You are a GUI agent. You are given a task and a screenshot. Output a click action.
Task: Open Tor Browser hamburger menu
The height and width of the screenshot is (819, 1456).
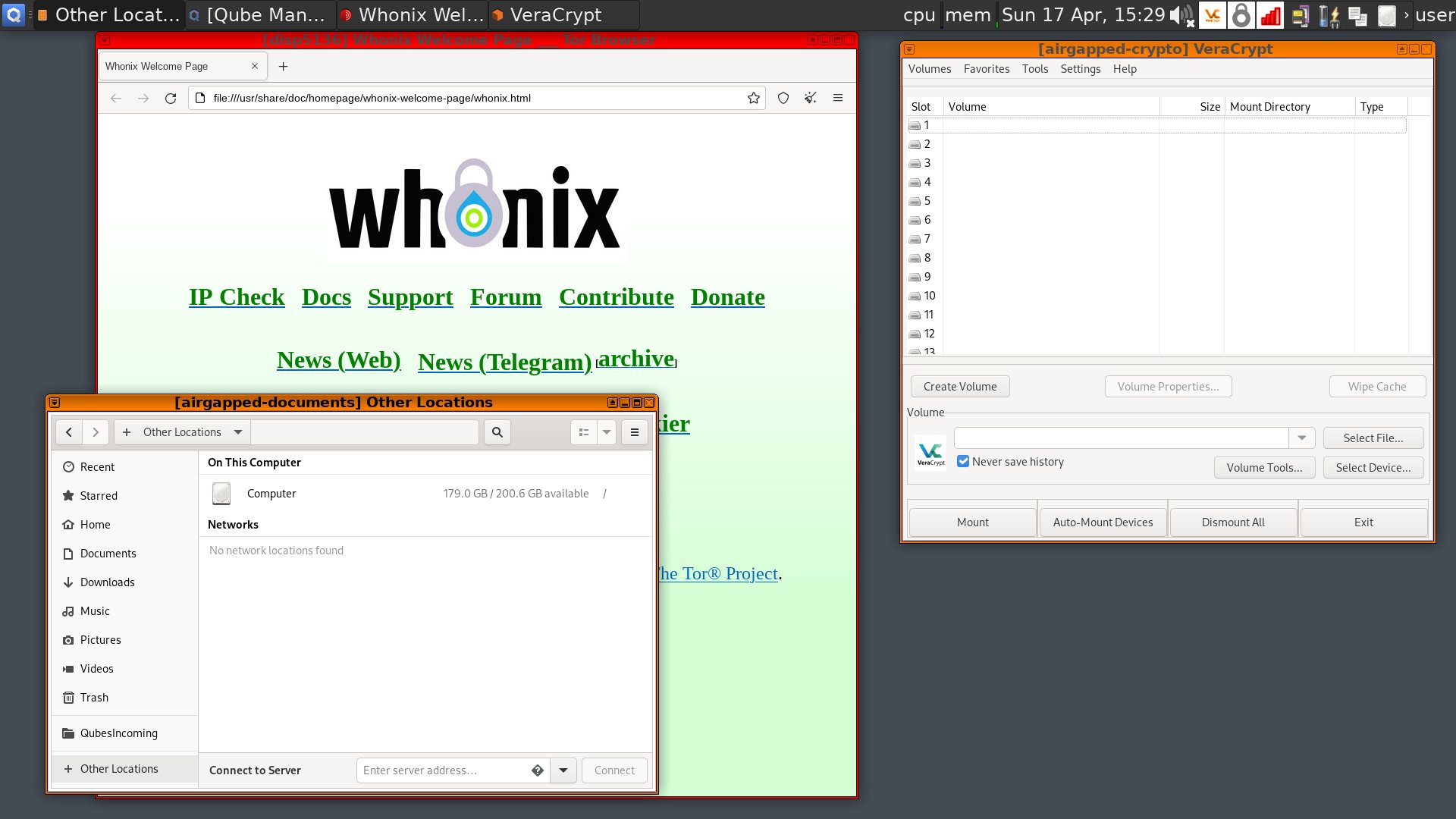[838, 98]
